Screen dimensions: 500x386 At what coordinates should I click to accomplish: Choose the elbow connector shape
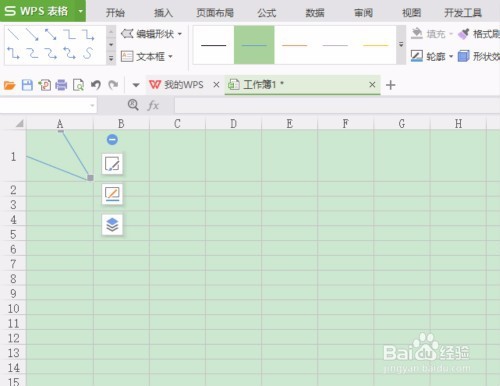click(70, 34)
